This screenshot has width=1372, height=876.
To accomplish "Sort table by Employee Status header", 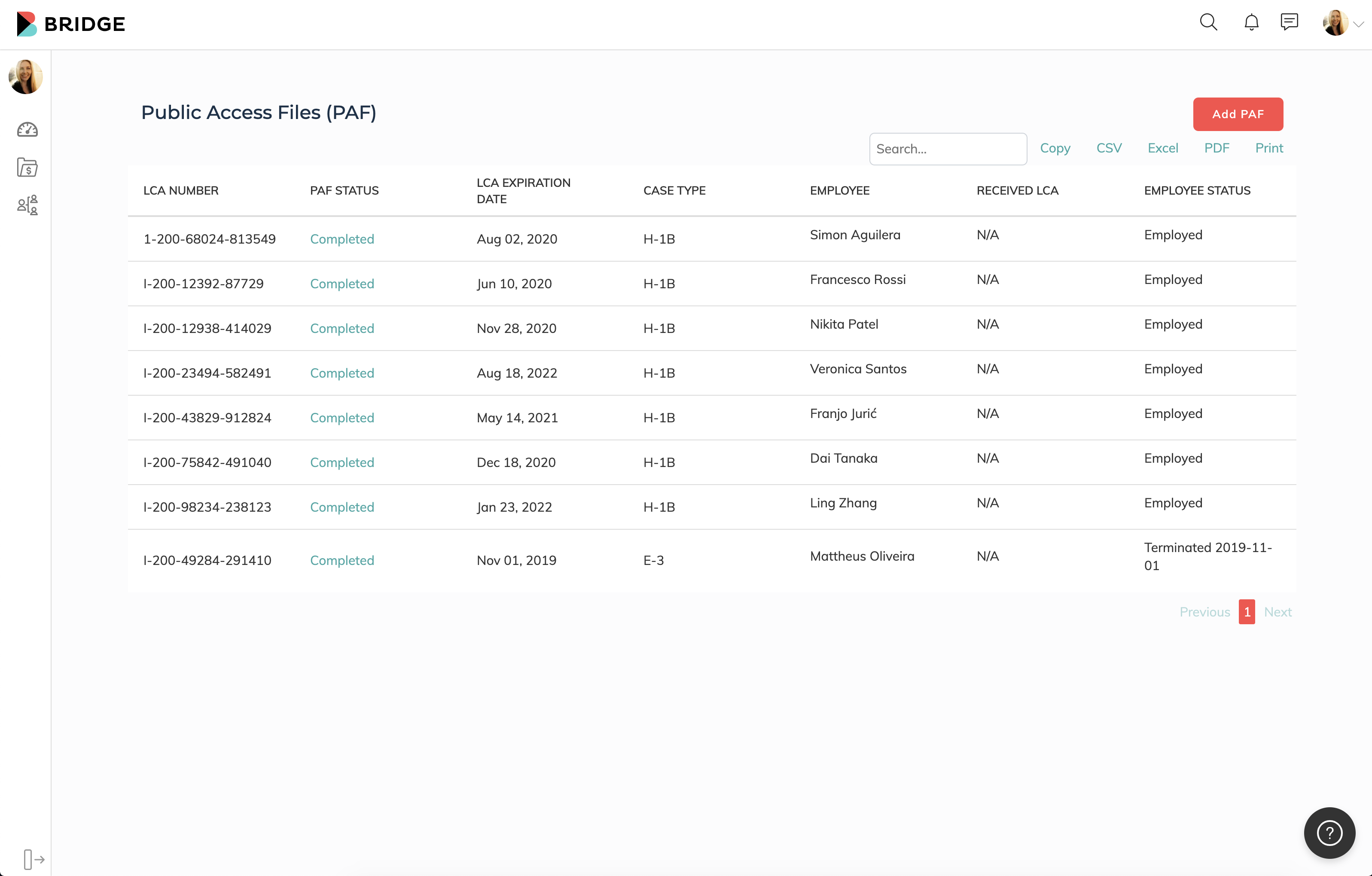I will 1197,191.
